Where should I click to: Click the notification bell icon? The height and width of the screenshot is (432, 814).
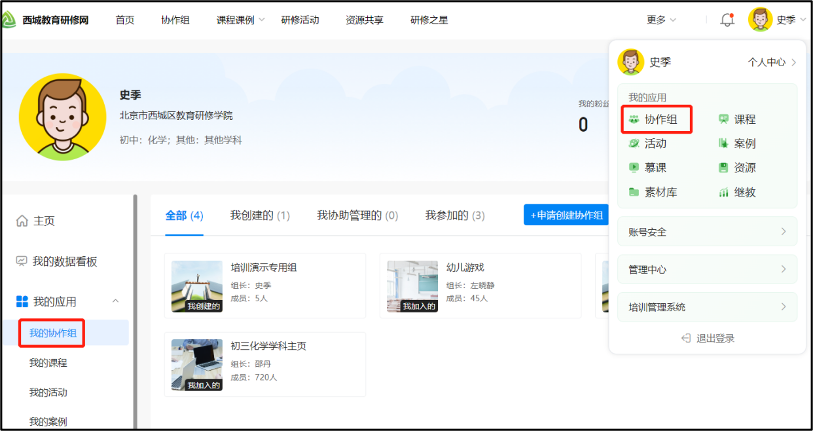pyautogui.click(x=727, y=20)
